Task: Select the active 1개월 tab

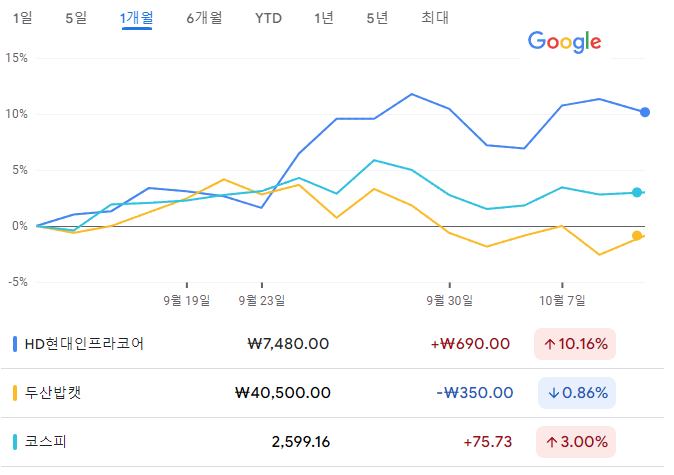Action: (x=136, y=18)
